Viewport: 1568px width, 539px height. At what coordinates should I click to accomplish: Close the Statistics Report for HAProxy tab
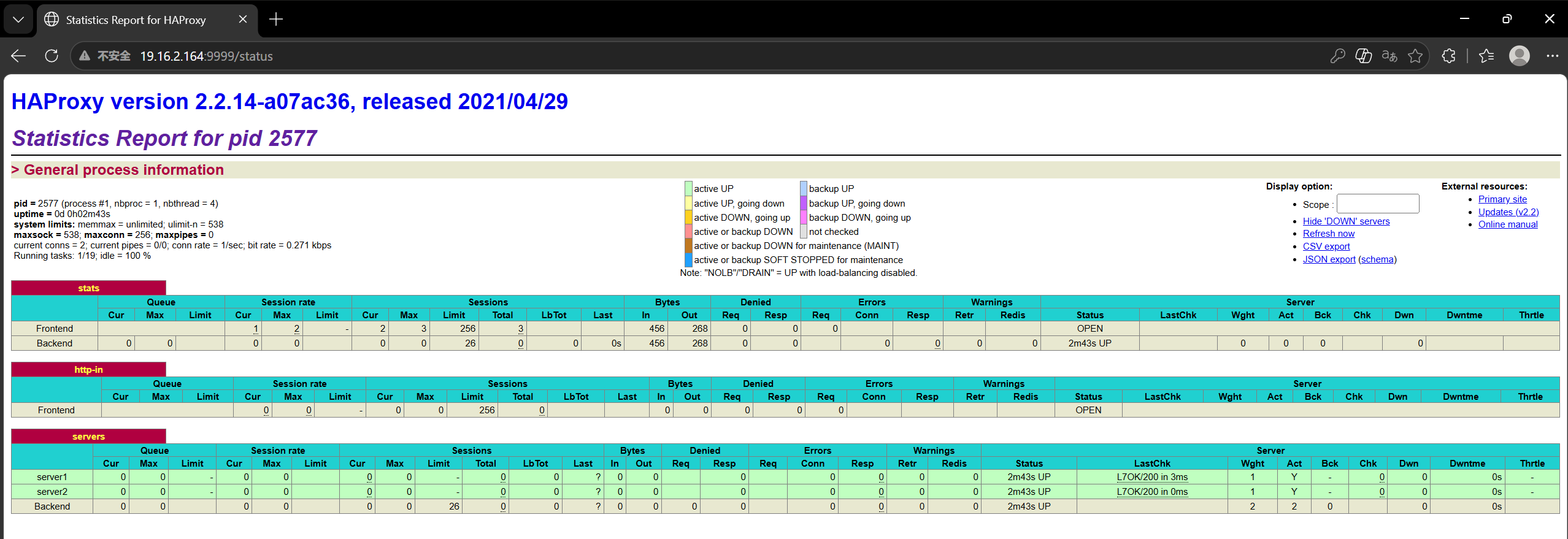243,20
